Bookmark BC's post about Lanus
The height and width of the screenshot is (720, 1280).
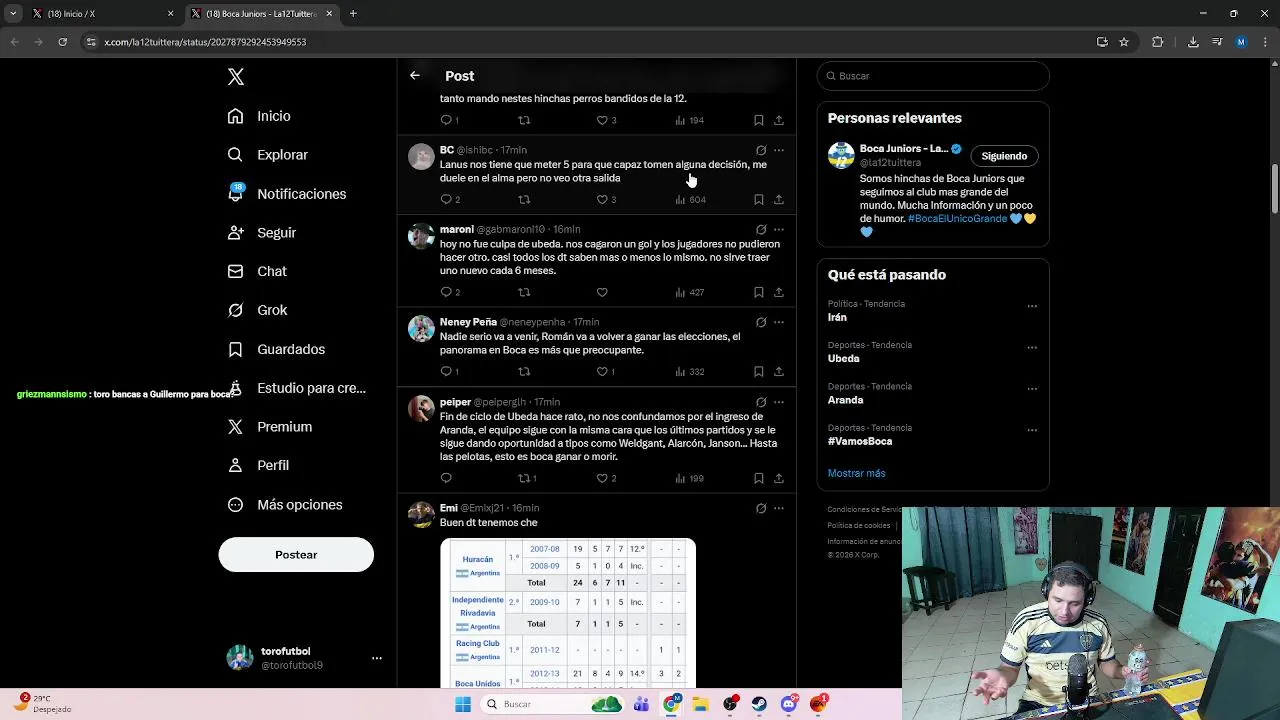759,200
